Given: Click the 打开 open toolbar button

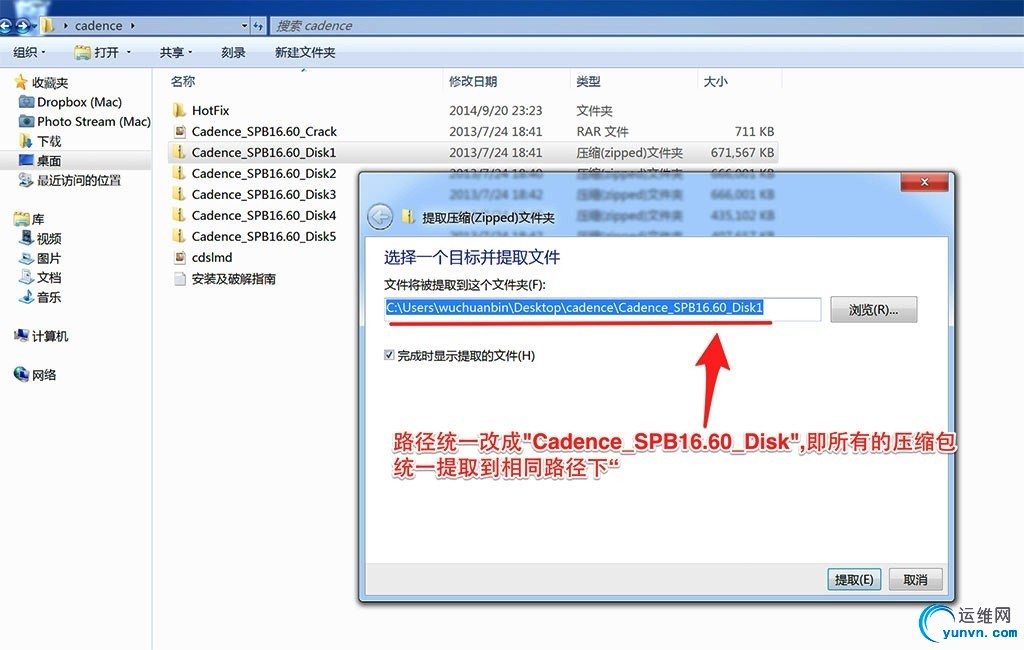Looking at the screenshot, I should 98,52.
